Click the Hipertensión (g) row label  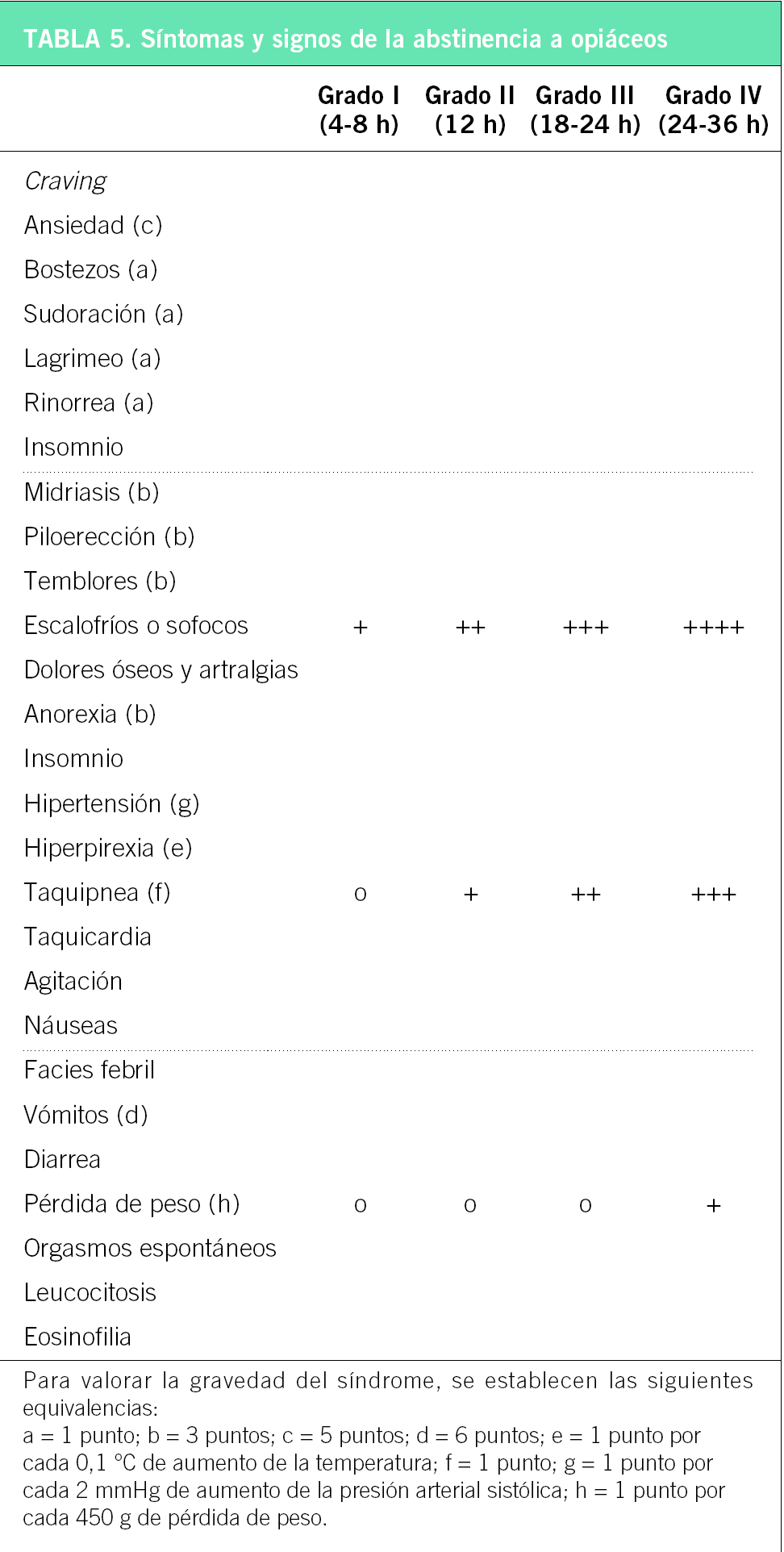(x=111, y=803)
